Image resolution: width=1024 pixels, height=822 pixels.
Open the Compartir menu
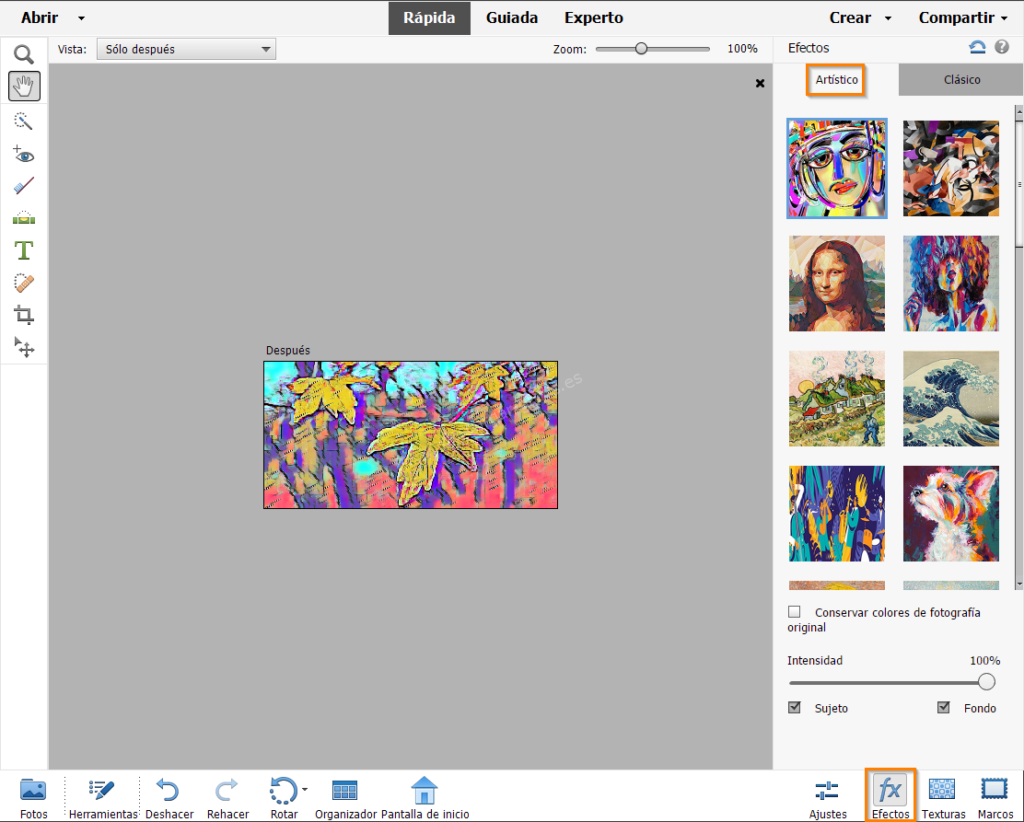[961, 17]
